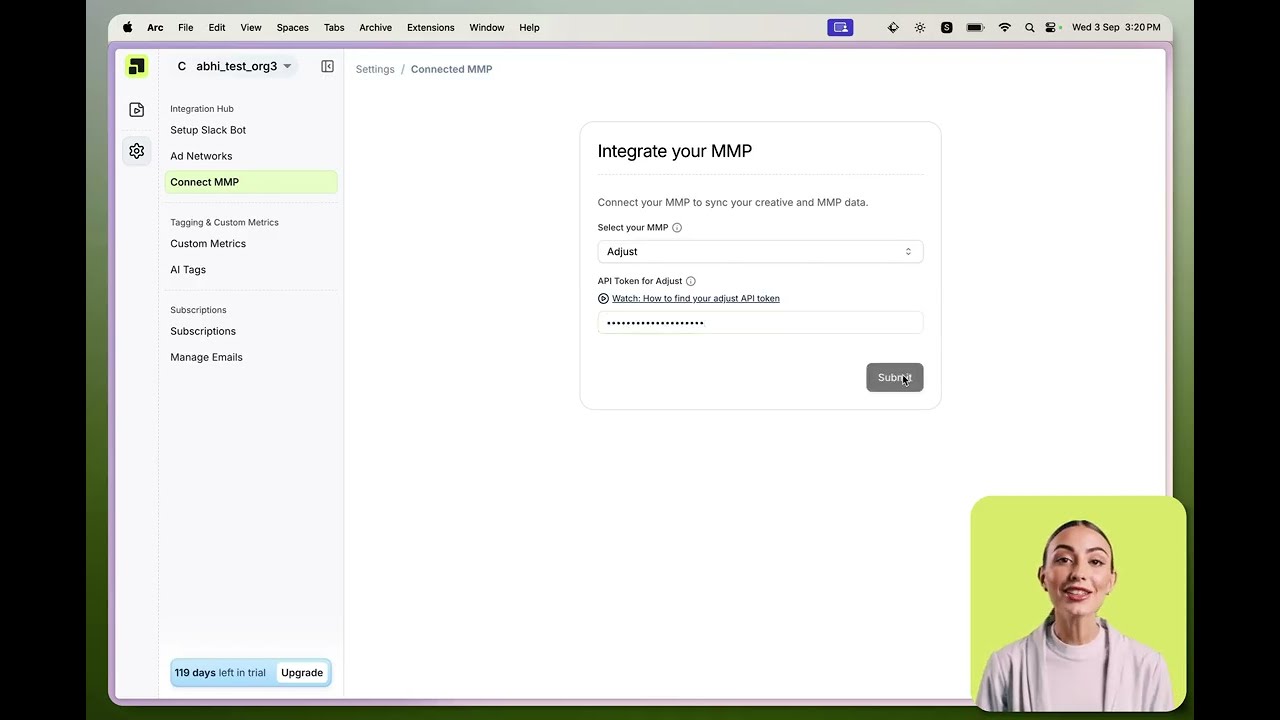This screenshot has width=1280, height=720.
Task: Open the View menu
Action: pyautogui.click(x=251, y=28)
